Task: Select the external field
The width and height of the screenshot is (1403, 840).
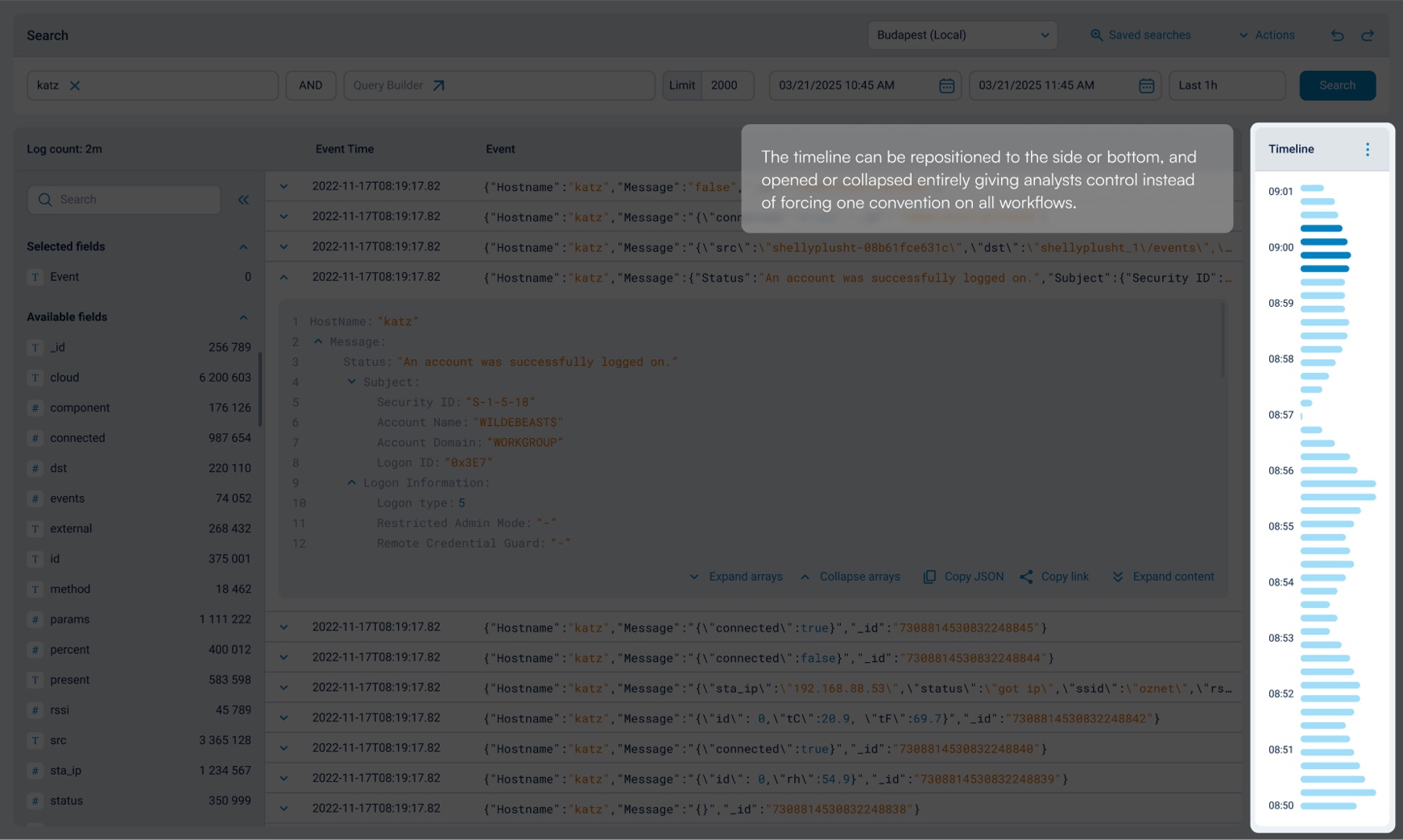Action: [x=139, y=529]
